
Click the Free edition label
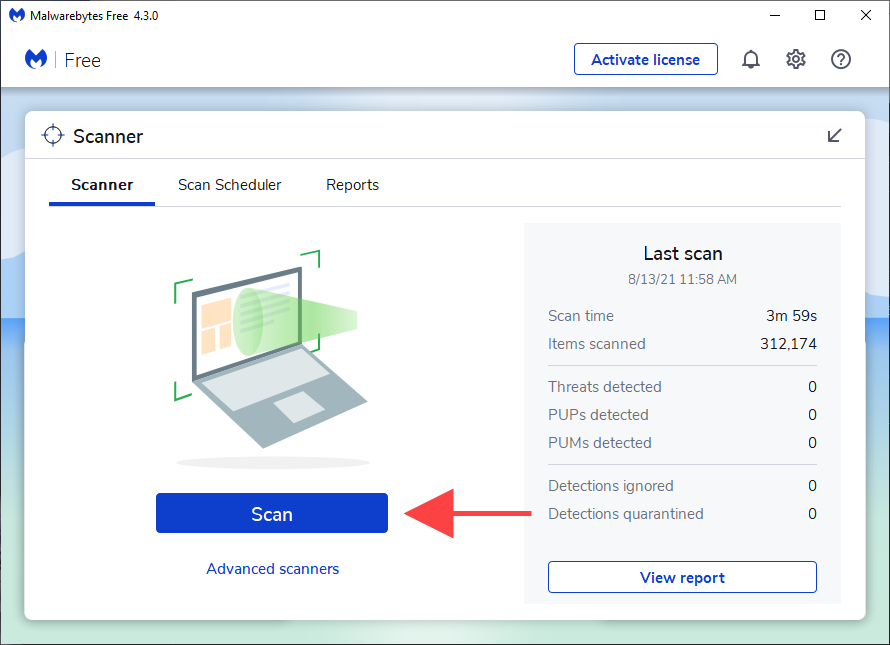82,60
